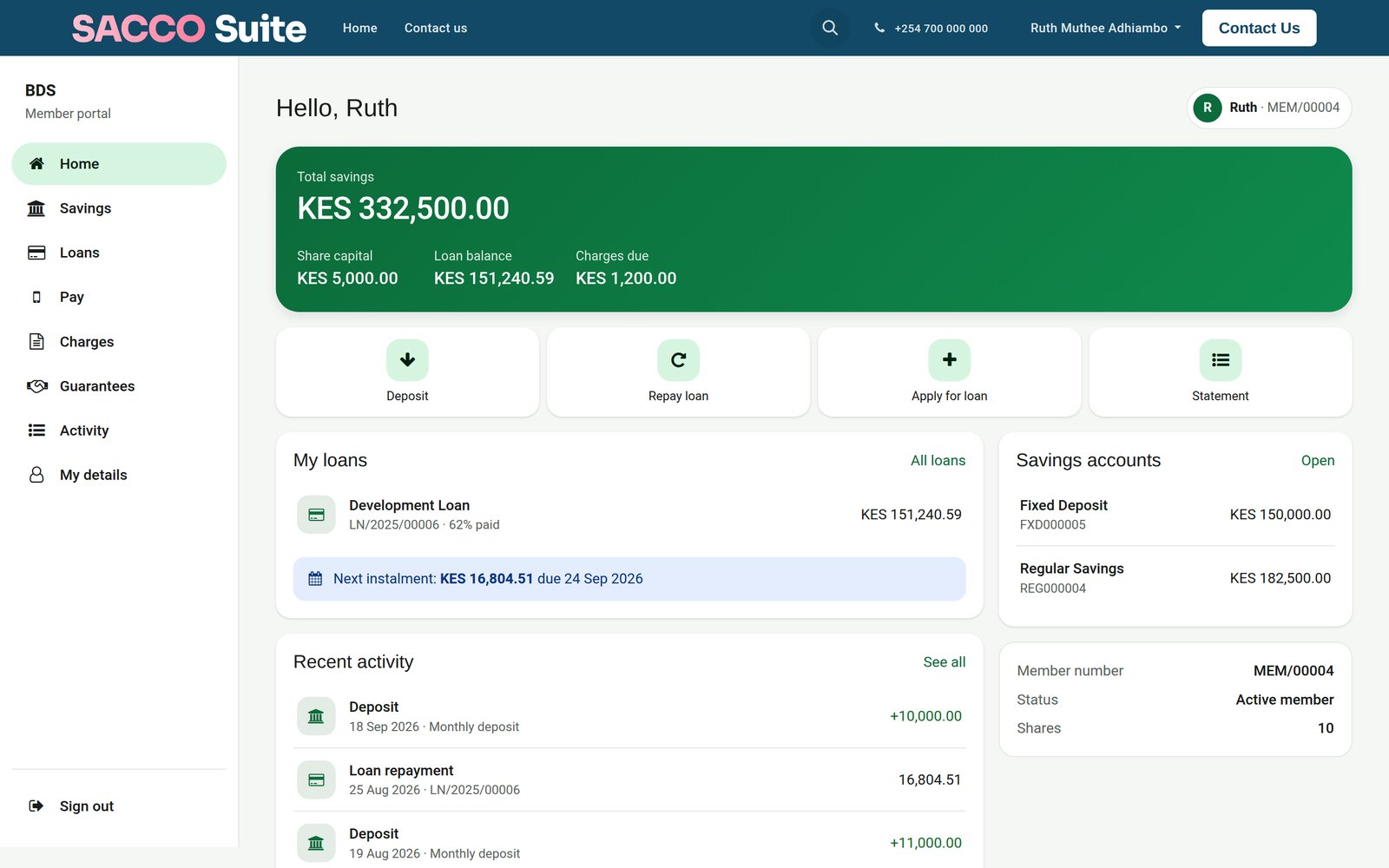
Task: Click the bank icon for 19 Aug deposit
Action: pos(316,843)
